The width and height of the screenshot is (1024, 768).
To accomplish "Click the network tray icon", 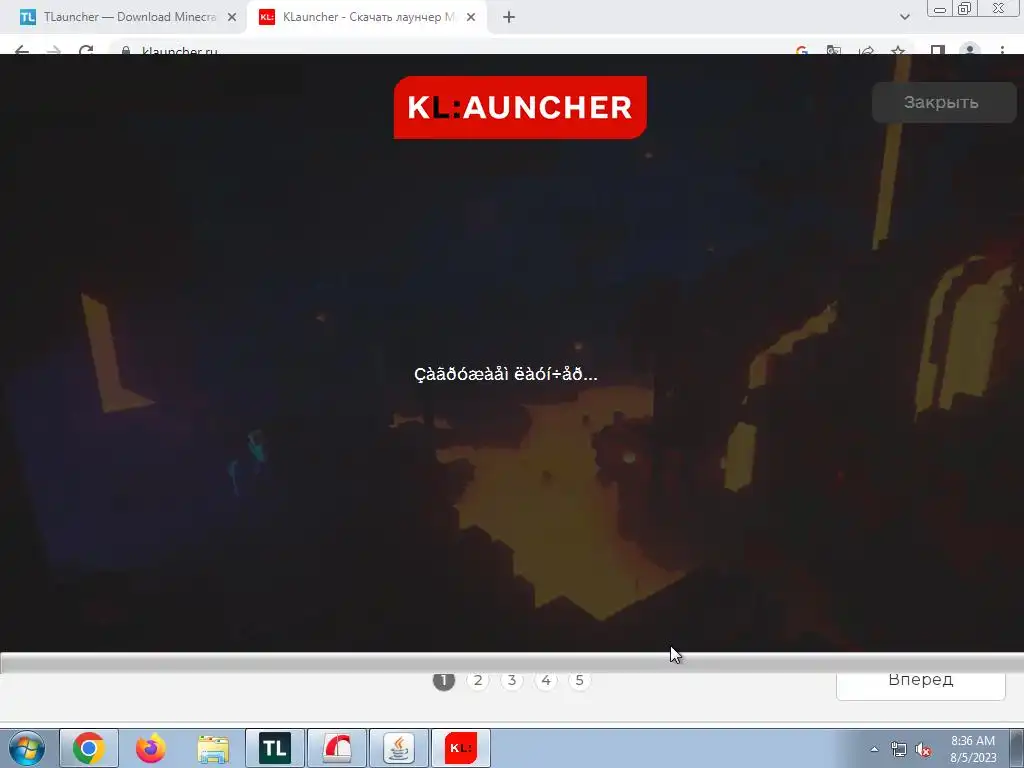I will [899, 749].
